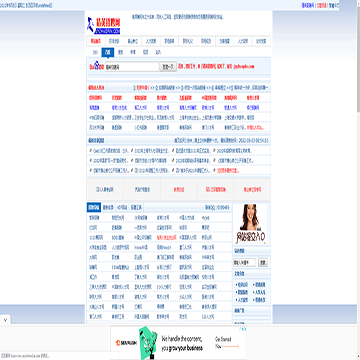Click the down chevron tab at bottom left
Image resolution: width=360 pixels, height=360 pixels.
point(5,319)
